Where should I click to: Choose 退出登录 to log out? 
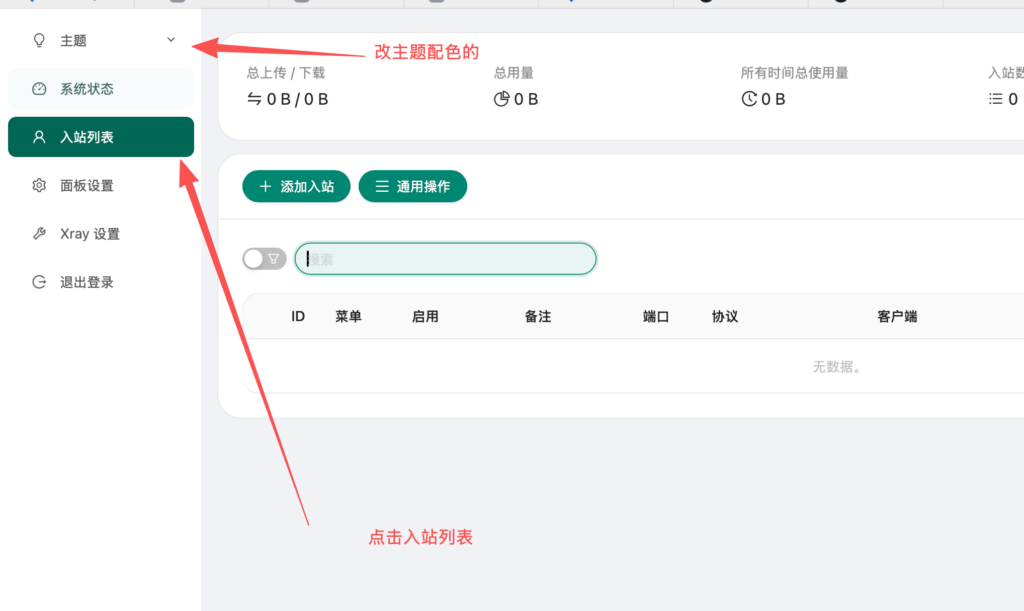101,282
